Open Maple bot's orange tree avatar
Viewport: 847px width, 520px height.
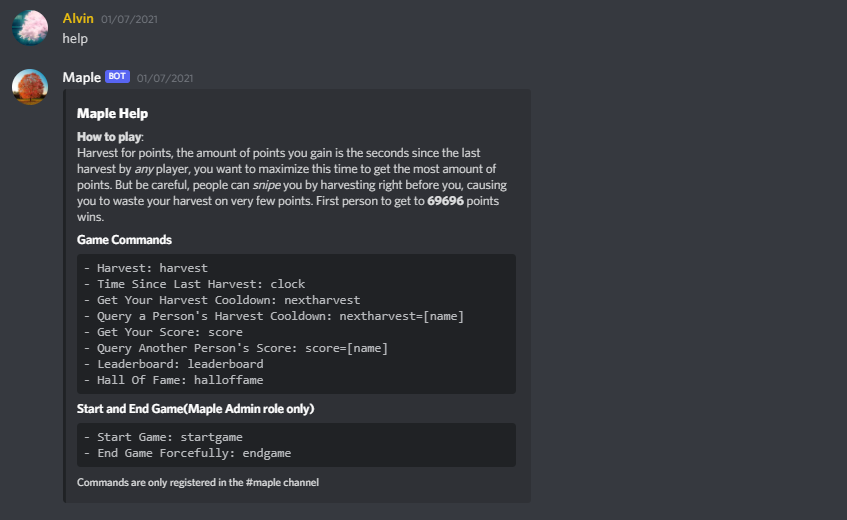[x=30, y=86]
